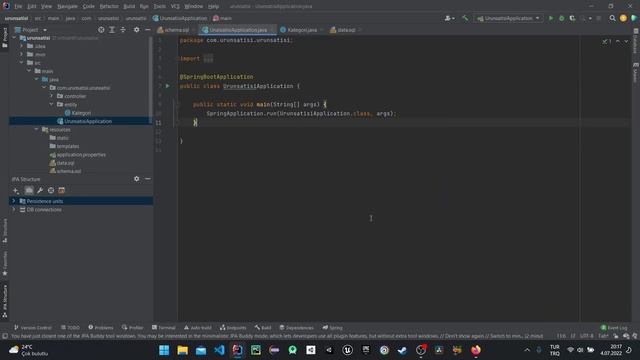
Task: Open the File menu
Action: [18, 7]
